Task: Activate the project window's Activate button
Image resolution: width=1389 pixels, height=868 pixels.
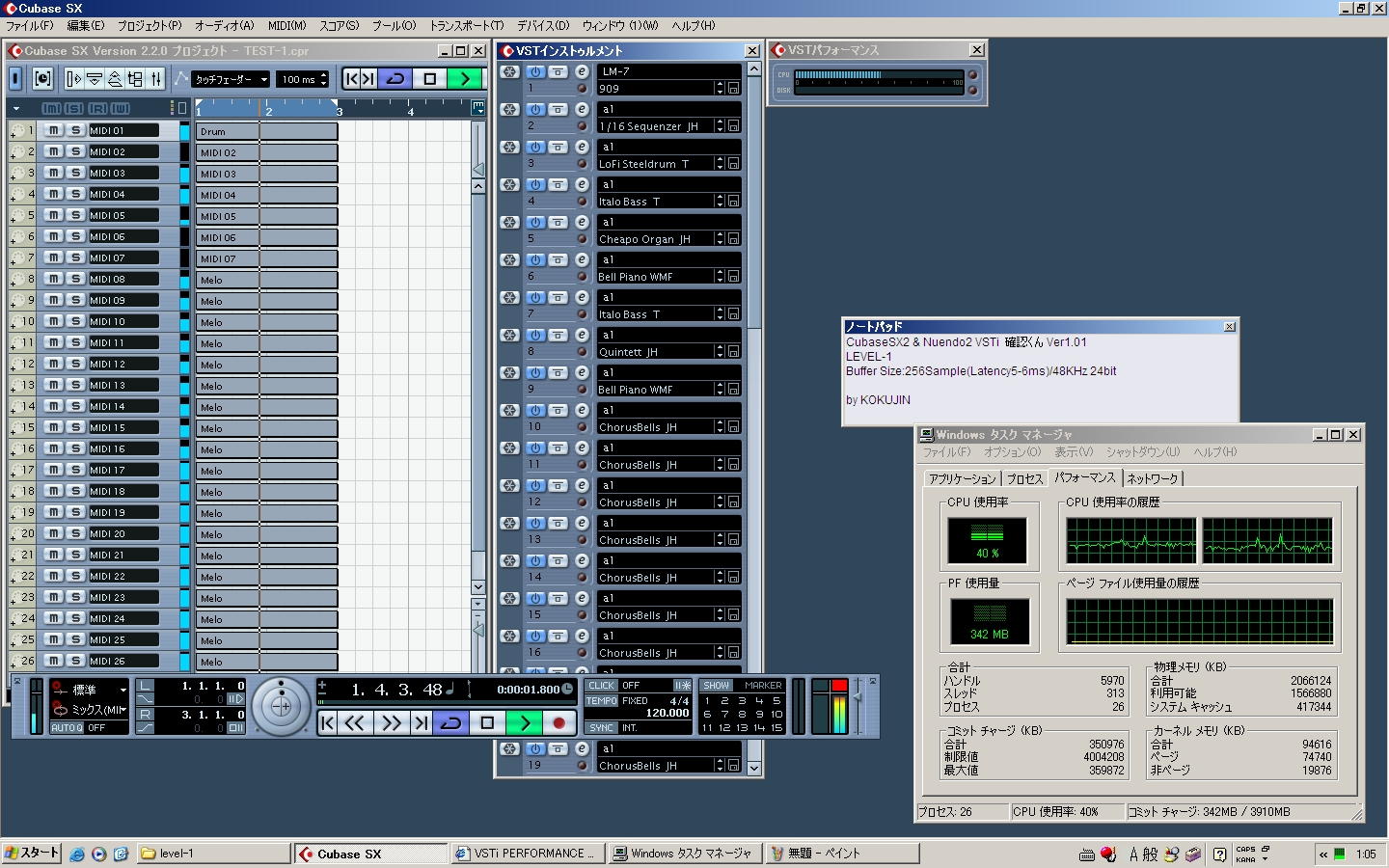Action: (x=15, y=79)
